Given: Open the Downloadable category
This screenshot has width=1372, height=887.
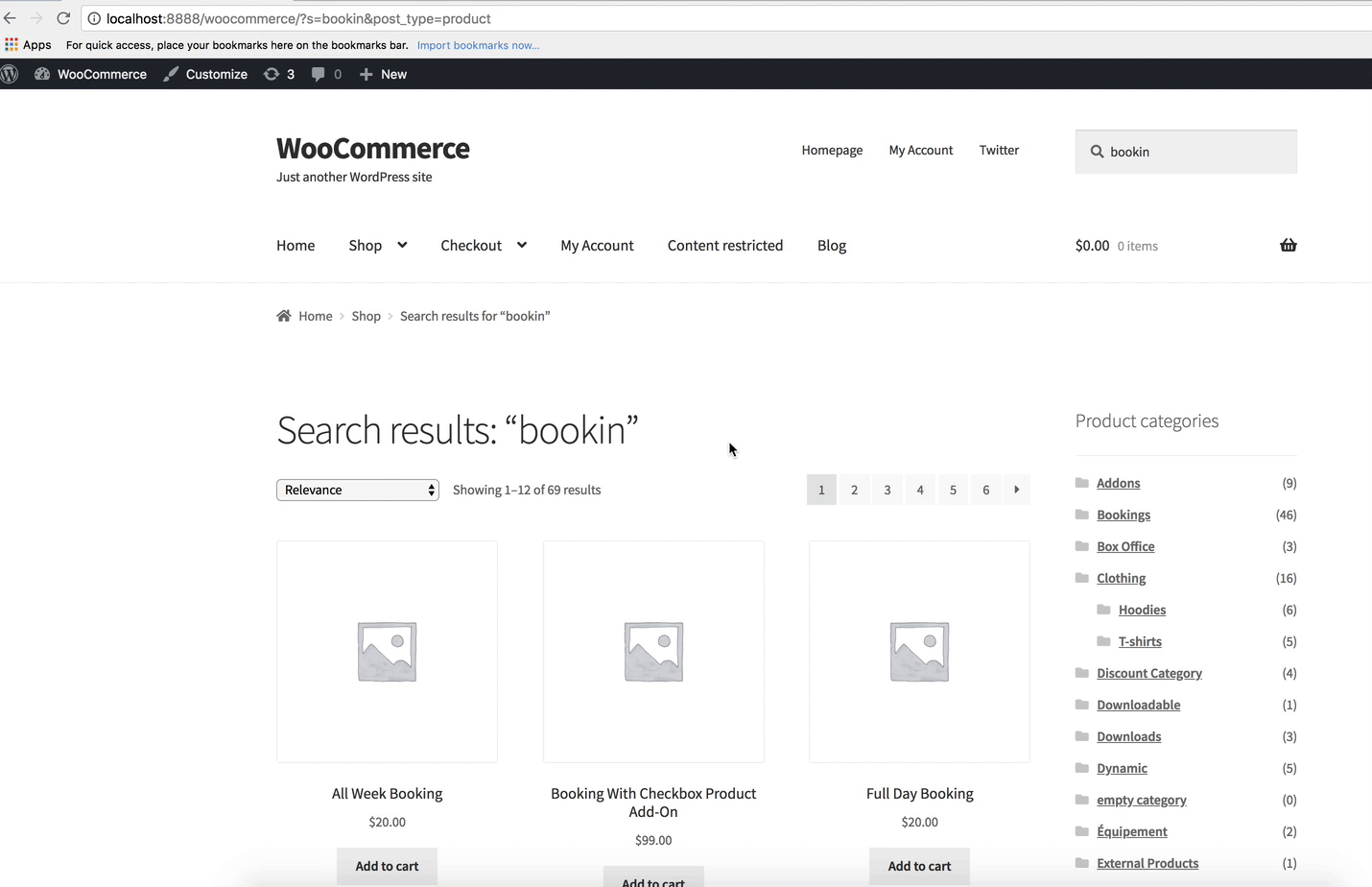Looking at the screenshot, I should coord(1139,705).
